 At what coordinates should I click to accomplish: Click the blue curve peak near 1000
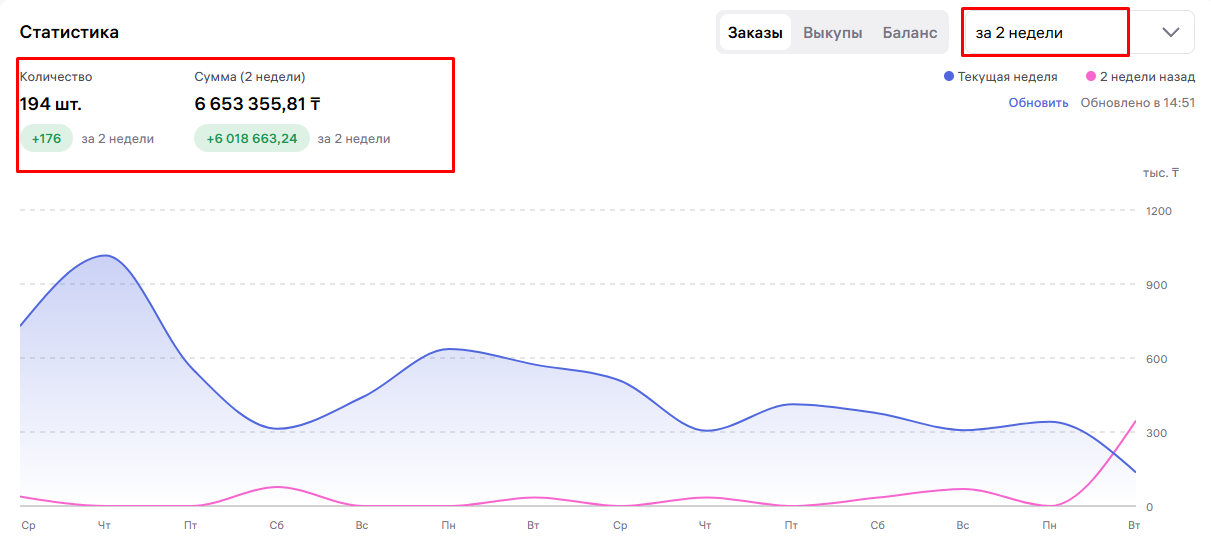pyautogui.click(x=105, y=255)
